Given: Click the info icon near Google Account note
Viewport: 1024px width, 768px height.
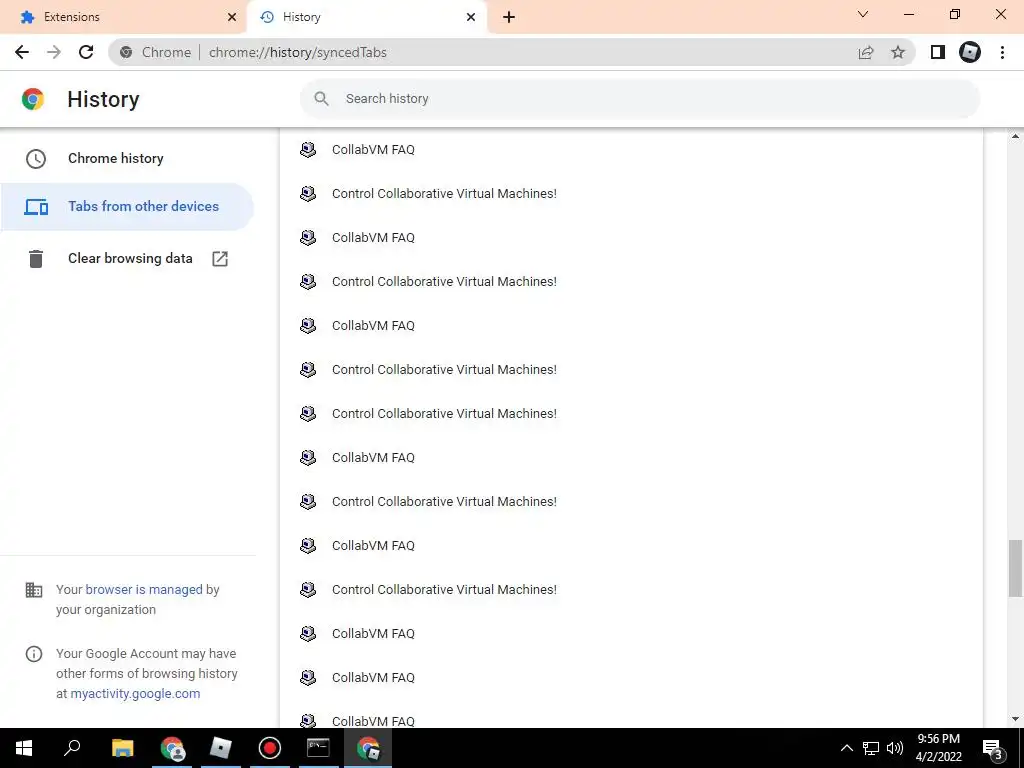Looking at the screenshot, I should (x=33, y=654).
